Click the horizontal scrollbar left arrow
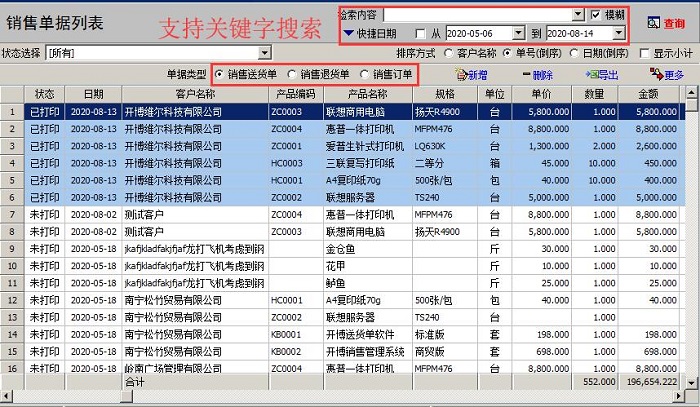Image resolution: width=700 pixels, height=407 pixels. point(6,395)
